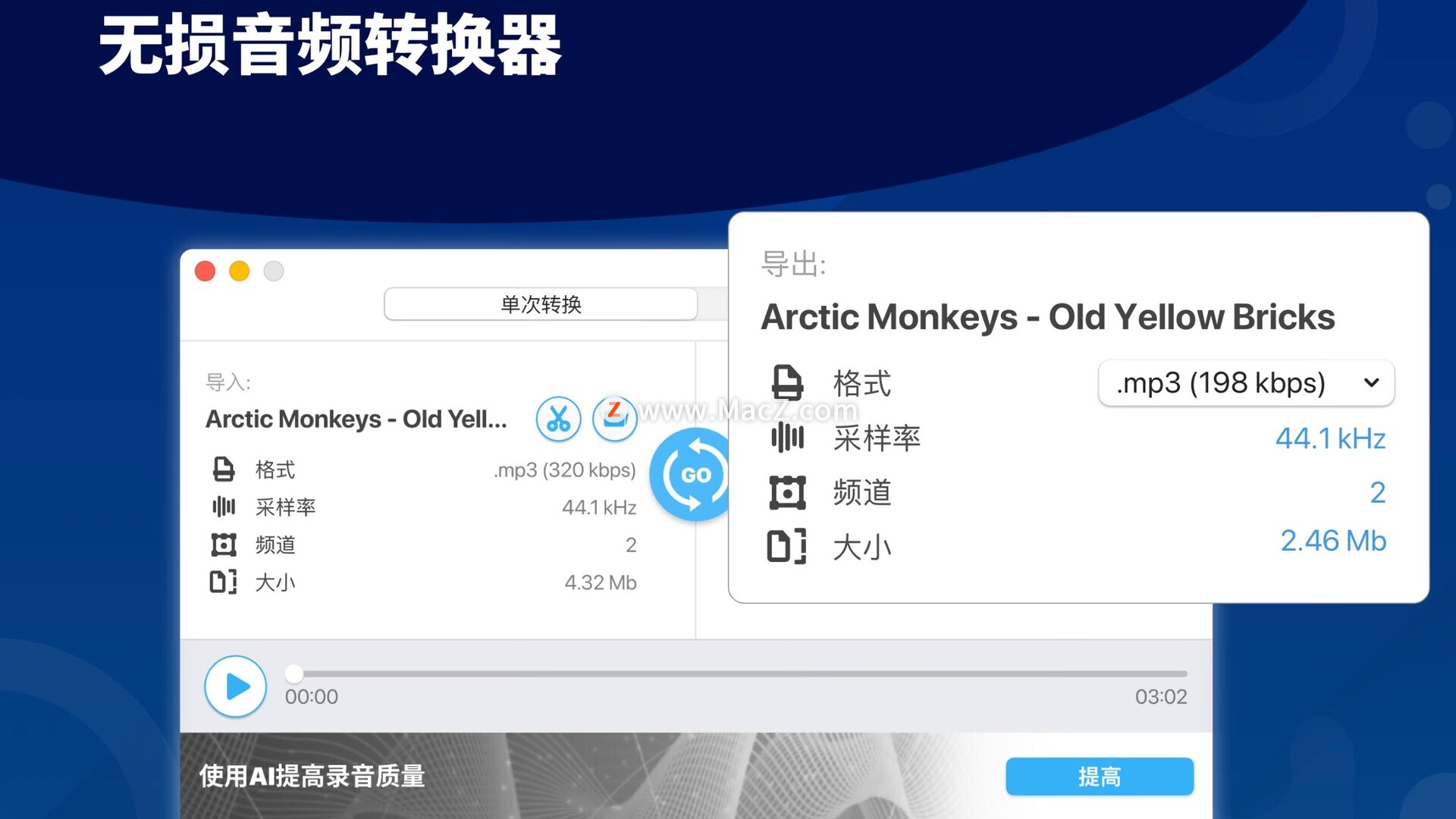Click the scissors trim icon
Image resolution: width=1456 pixels, height=819 pixels.
pos(558,419)
